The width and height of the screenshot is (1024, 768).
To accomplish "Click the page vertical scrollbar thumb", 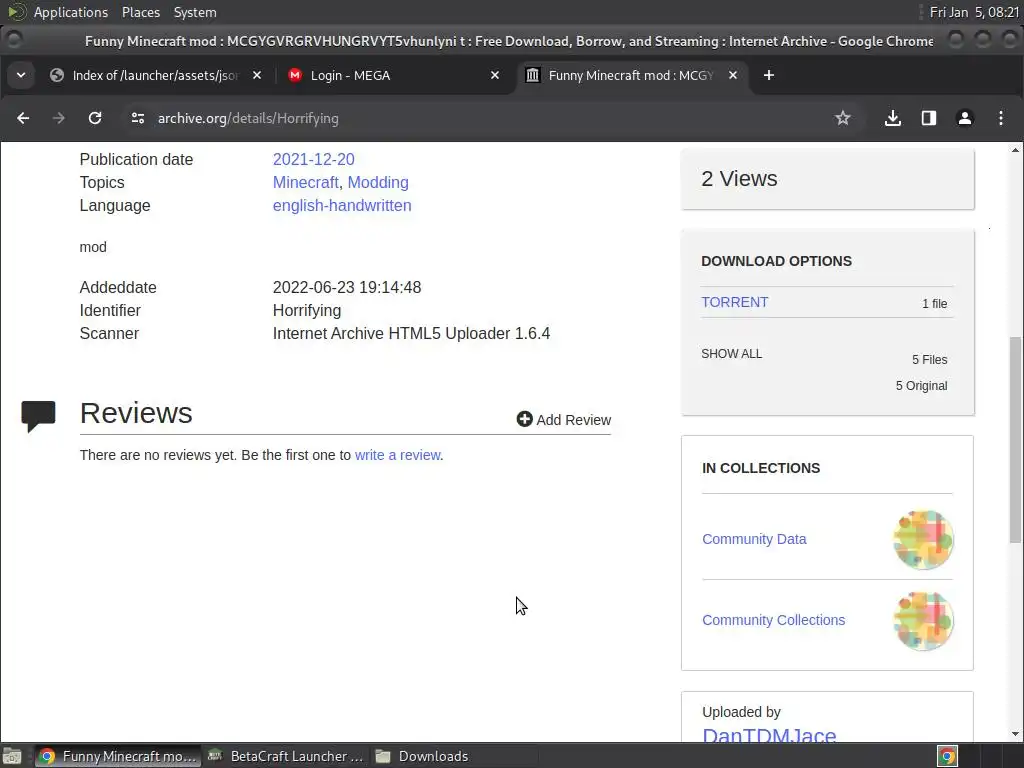I will [1016, 440].
